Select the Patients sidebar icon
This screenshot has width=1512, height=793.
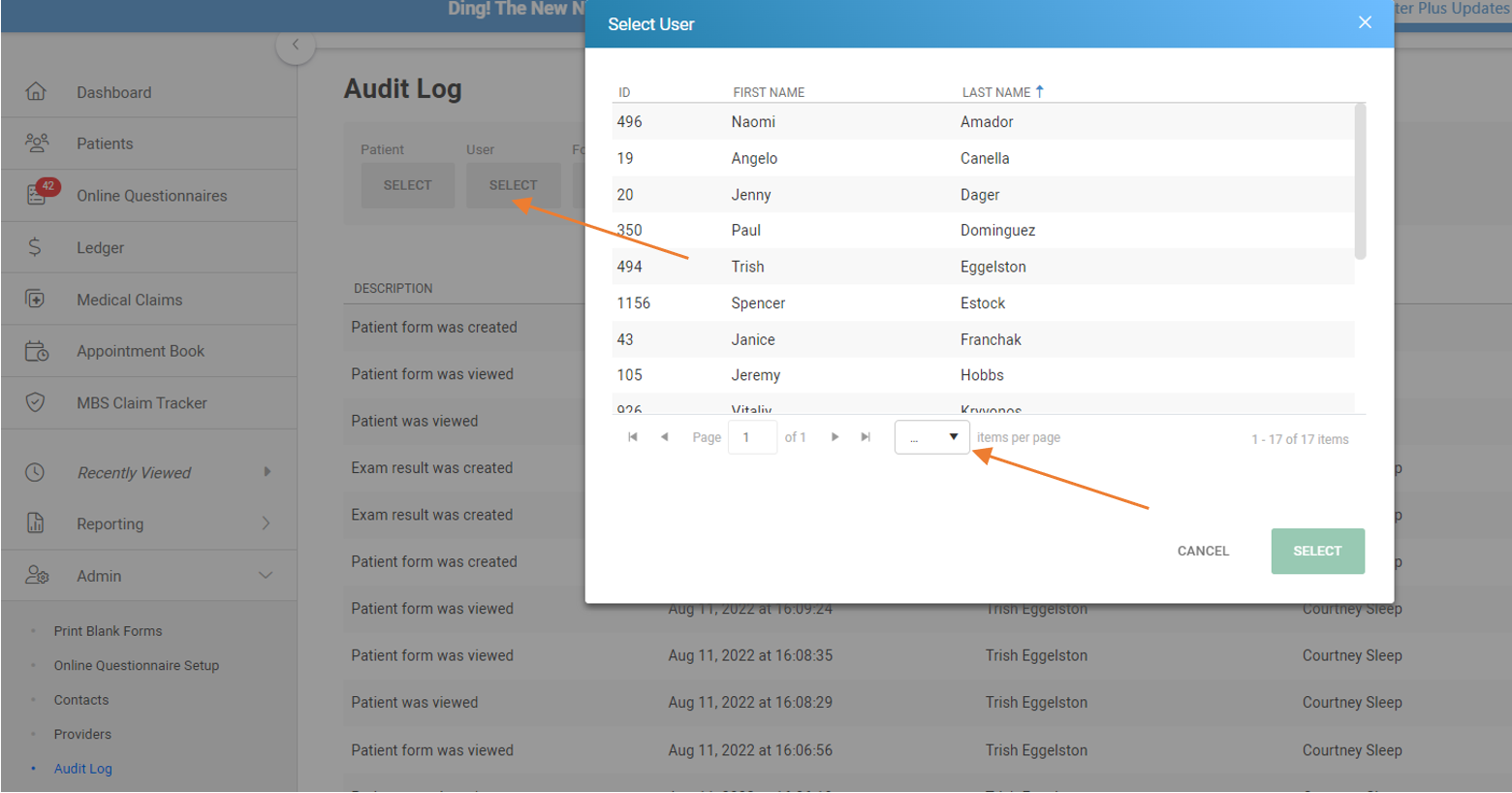tap(37, 143)
